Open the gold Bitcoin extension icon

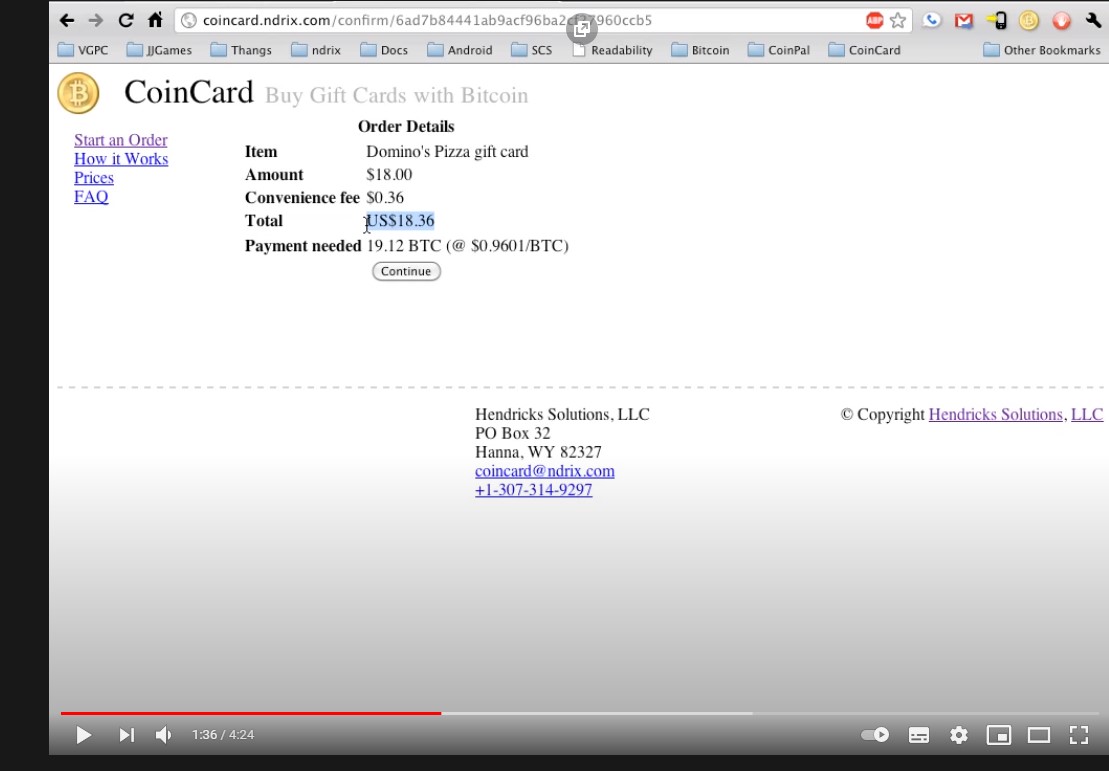click(x=1029, y=21)
